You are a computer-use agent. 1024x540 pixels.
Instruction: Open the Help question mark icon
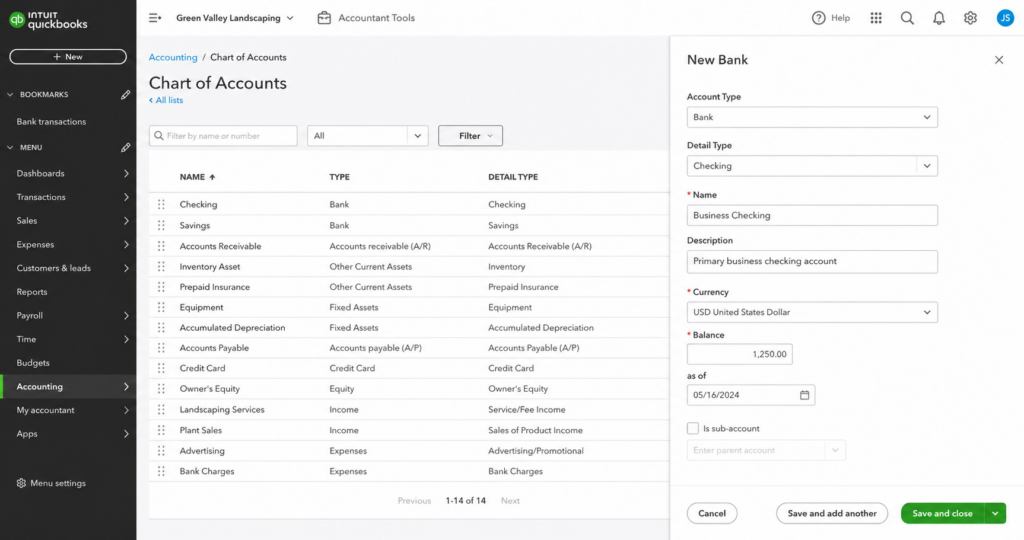(x=818, y=18)
